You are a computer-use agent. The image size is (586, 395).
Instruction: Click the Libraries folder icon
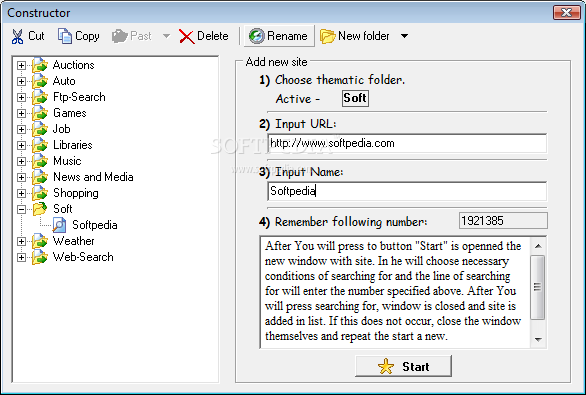coord(40,145)
